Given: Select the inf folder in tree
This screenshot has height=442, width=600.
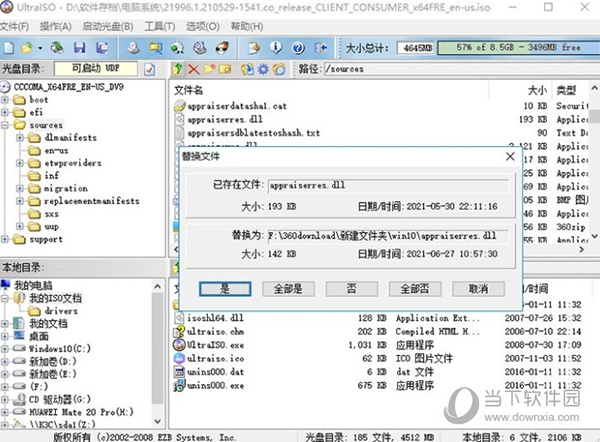Looking at the screenshot, I should click(x=52, y=176).
